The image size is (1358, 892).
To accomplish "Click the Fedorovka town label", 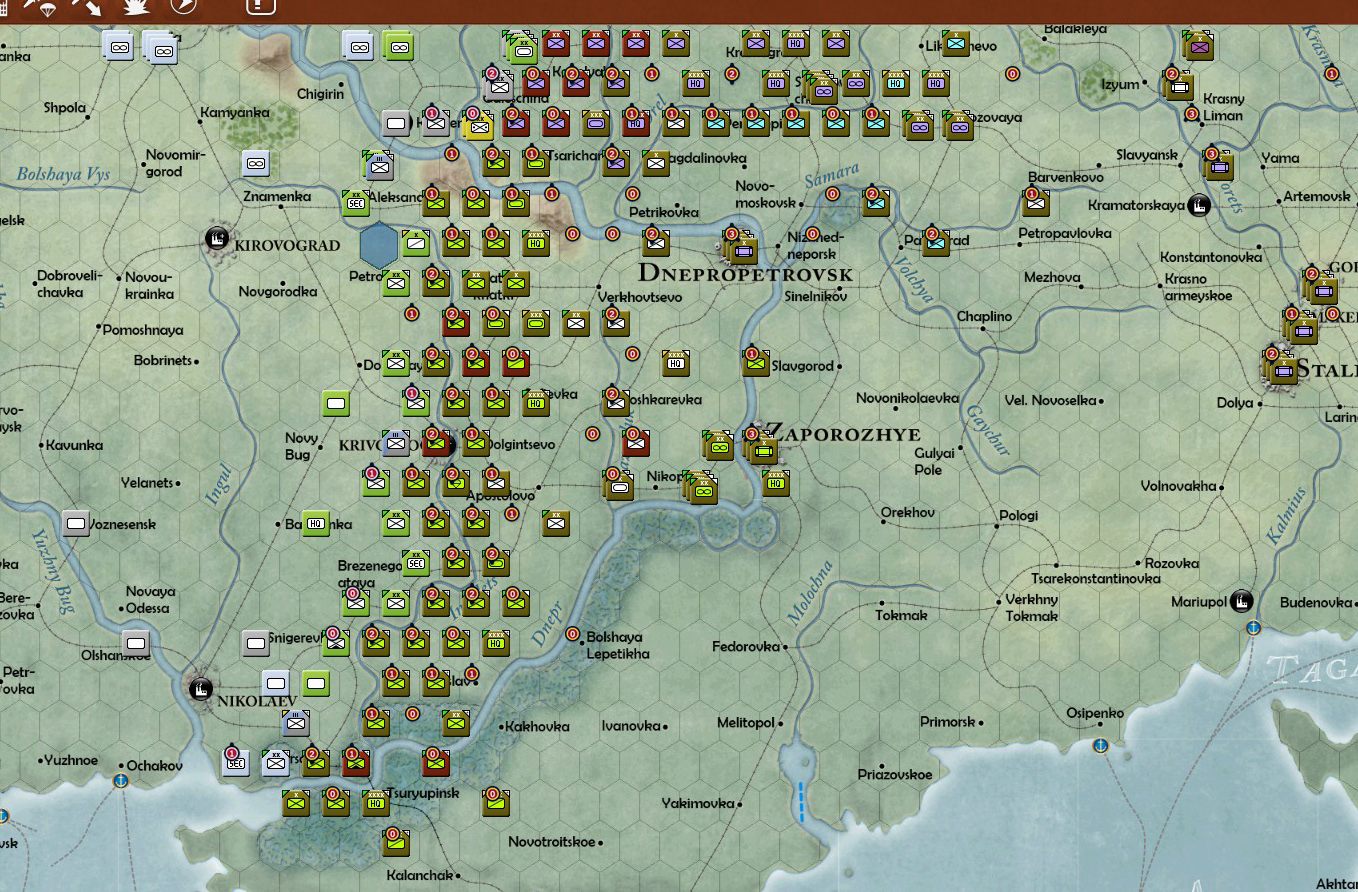I will pos(746,647).
